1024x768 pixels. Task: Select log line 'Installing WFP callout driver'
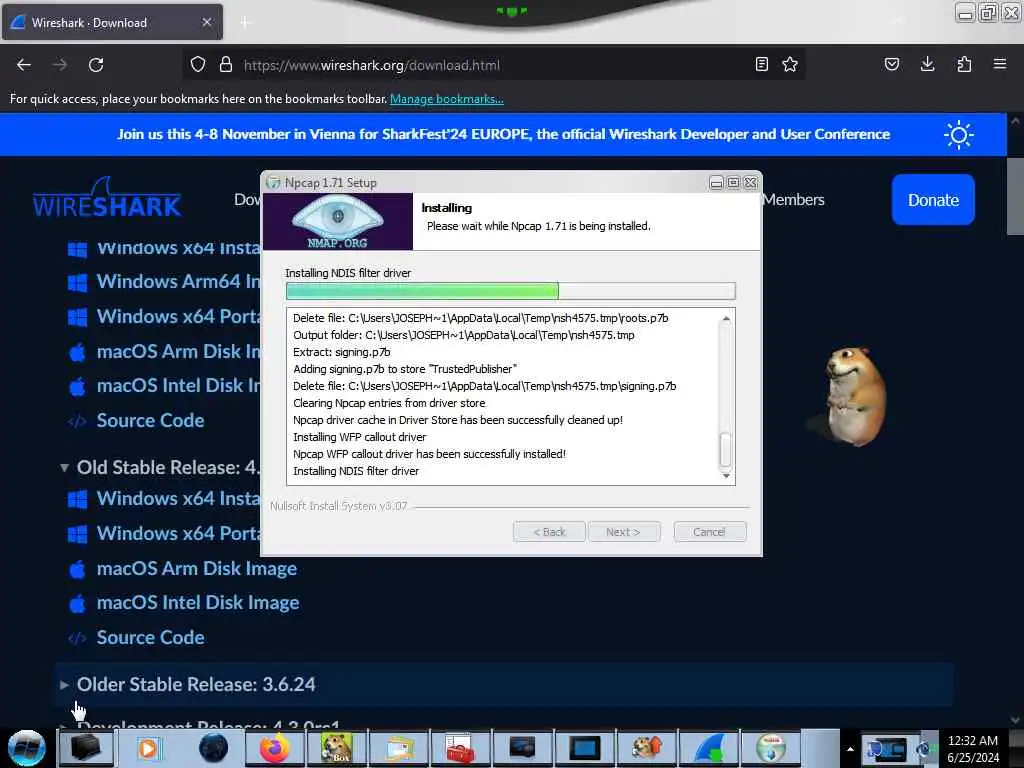359,437
